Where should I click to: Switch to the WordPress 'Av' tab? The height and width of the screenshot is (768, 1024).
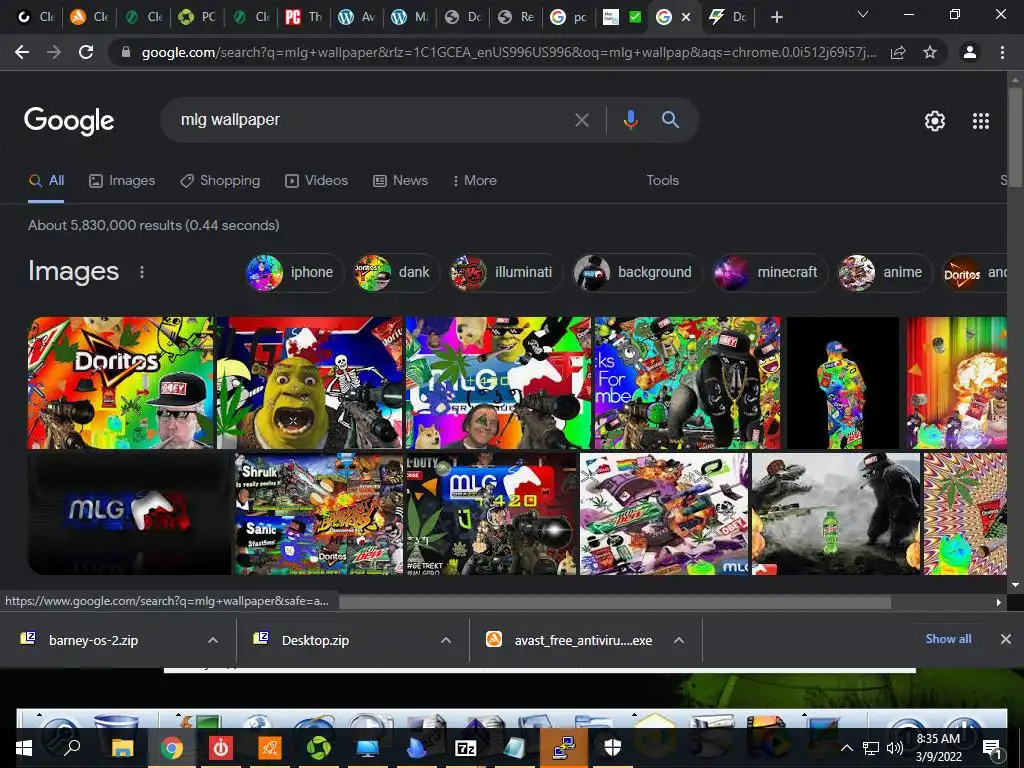357,18
